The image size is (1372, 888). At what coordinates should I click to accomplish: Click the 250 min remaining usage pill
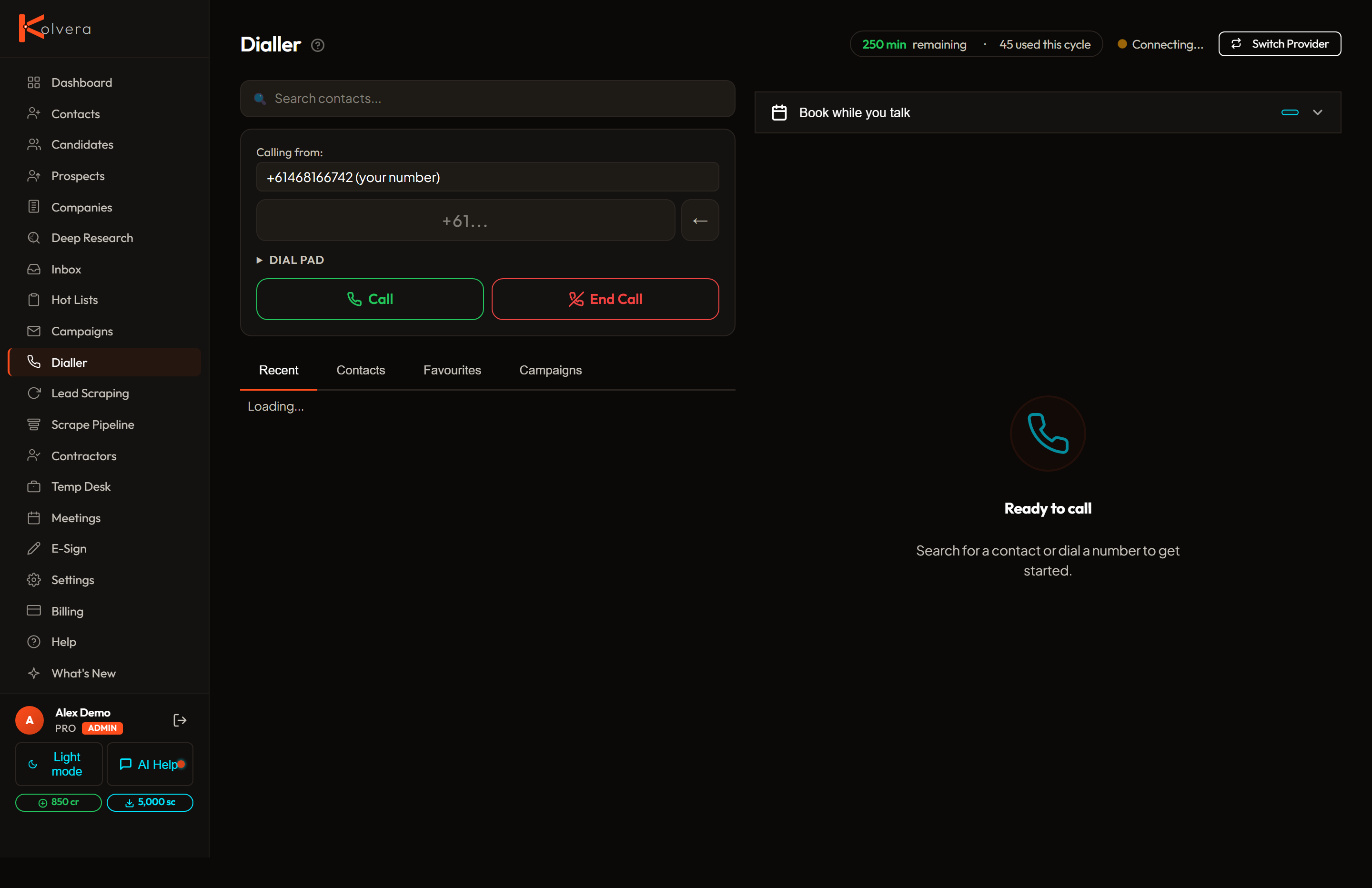click(x=976, y=44)
